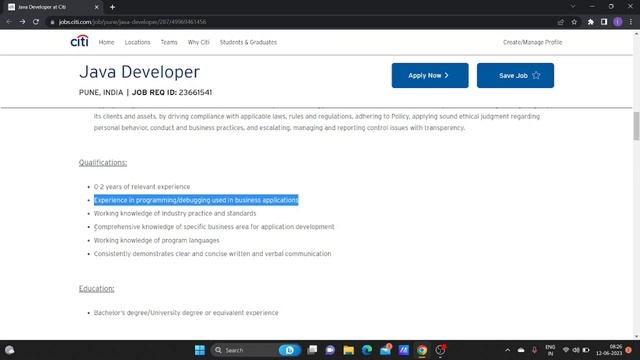Open the Why Citi nav item
Screen dimensions: 640x360
point(198,42)
